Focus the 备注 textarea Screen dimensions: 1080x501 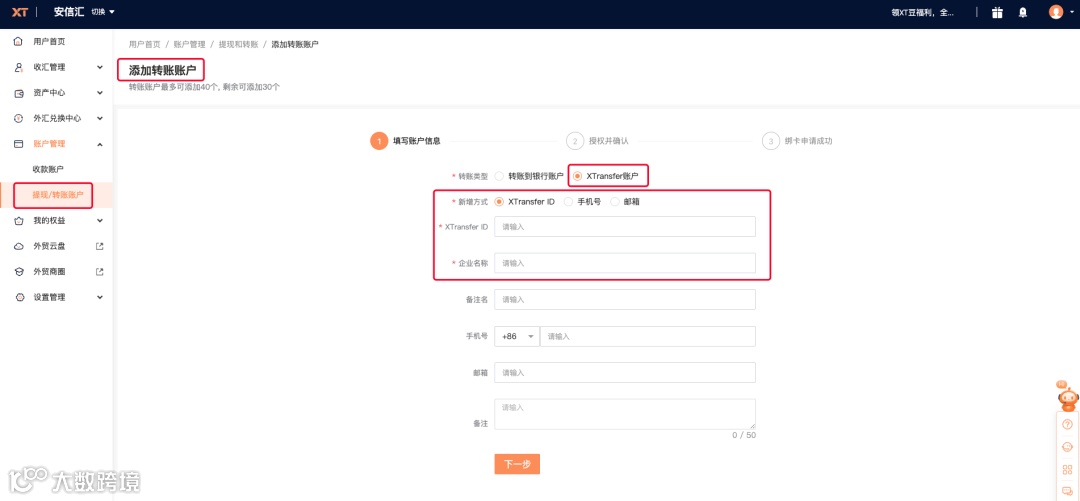625,414
